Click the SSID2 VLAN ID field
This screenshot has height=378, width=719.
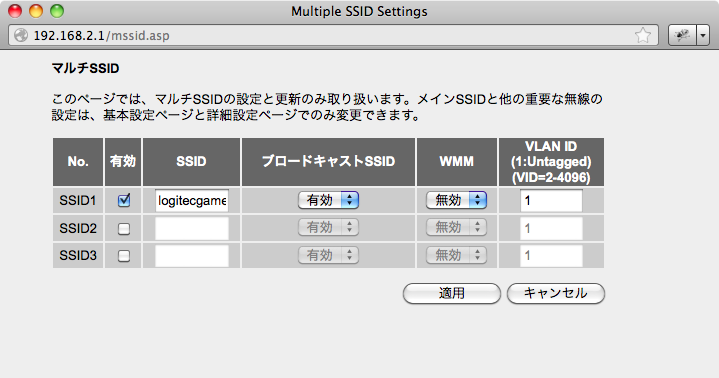click(551, 228)
